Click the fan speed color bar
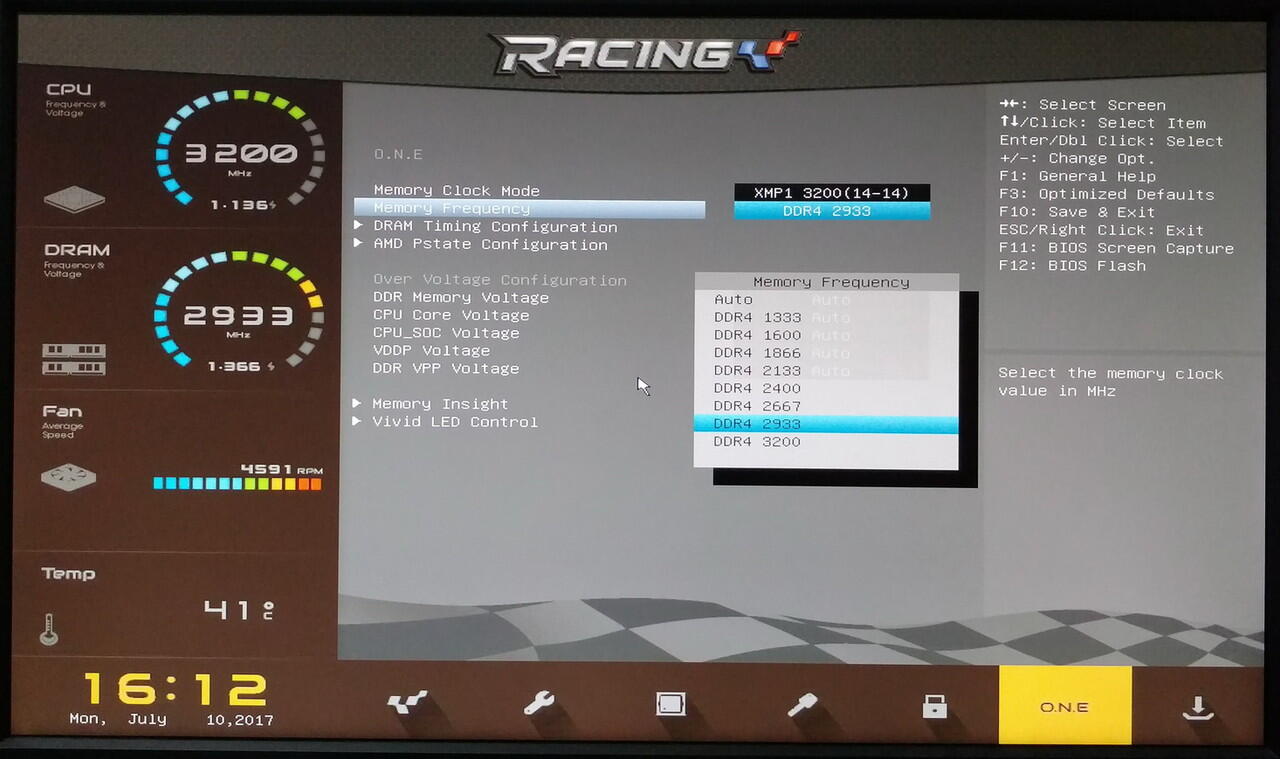This screenshot has width=1280, height=759. 237,484
